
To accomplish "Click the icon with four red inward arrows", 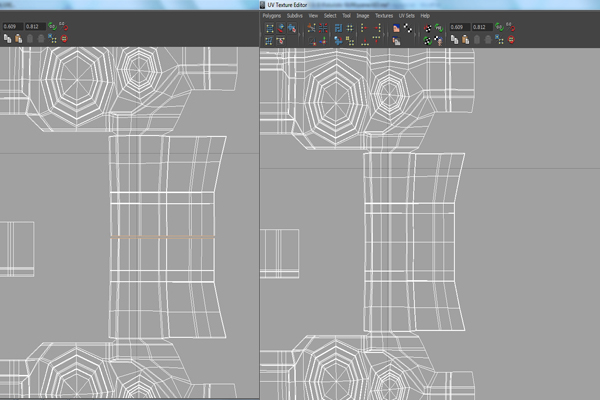I will coord(323,28).
